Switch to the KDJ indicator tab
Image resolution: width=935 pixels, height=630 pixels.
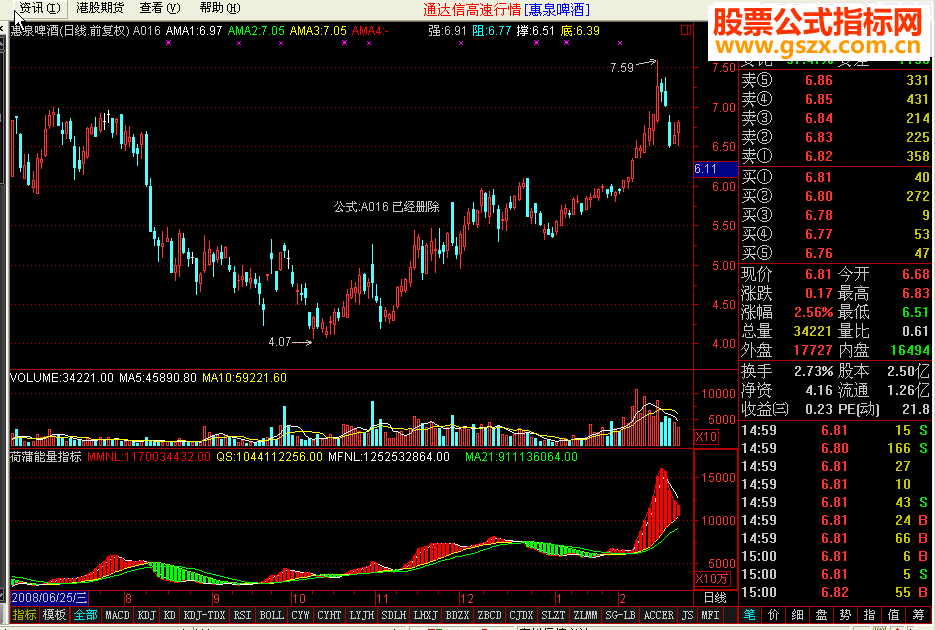click(x=146, y=615)
